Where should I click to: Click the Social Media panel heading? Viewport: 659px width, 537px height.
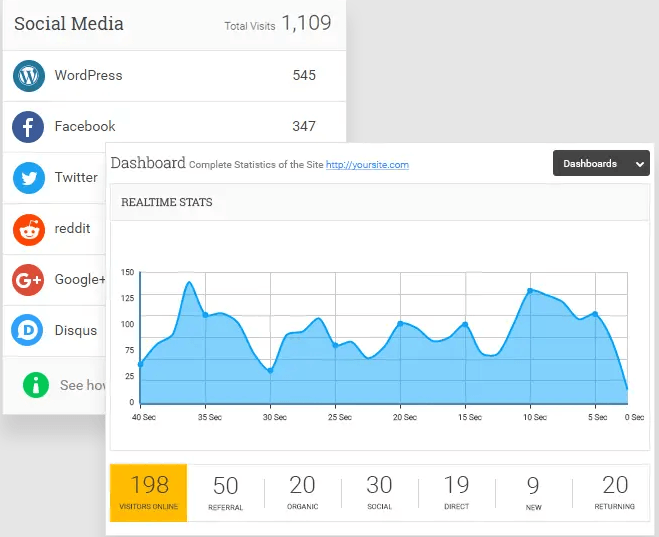tap(69, 24)
